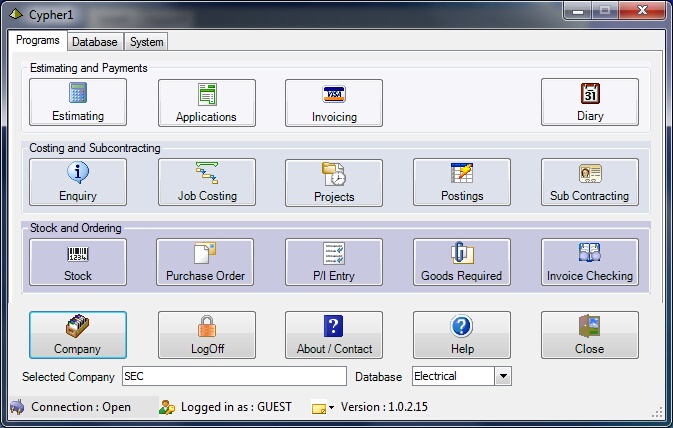Open About / Contact information

click(x=333, y=335)
